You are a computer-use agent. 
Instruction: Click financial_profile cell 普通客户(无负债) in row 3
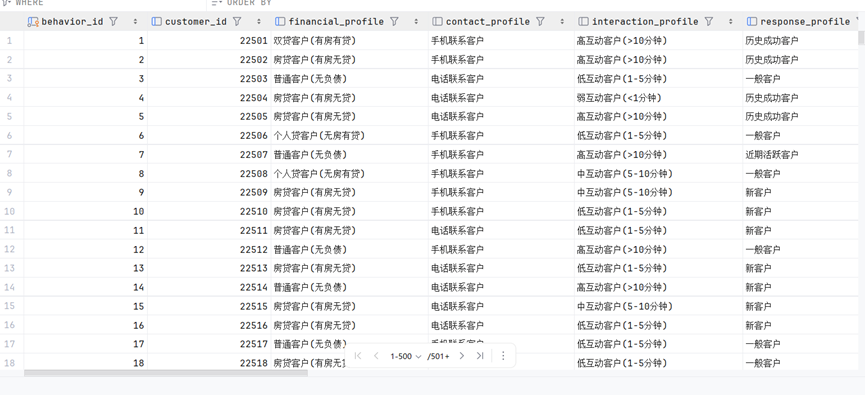(x=349, y=79)
